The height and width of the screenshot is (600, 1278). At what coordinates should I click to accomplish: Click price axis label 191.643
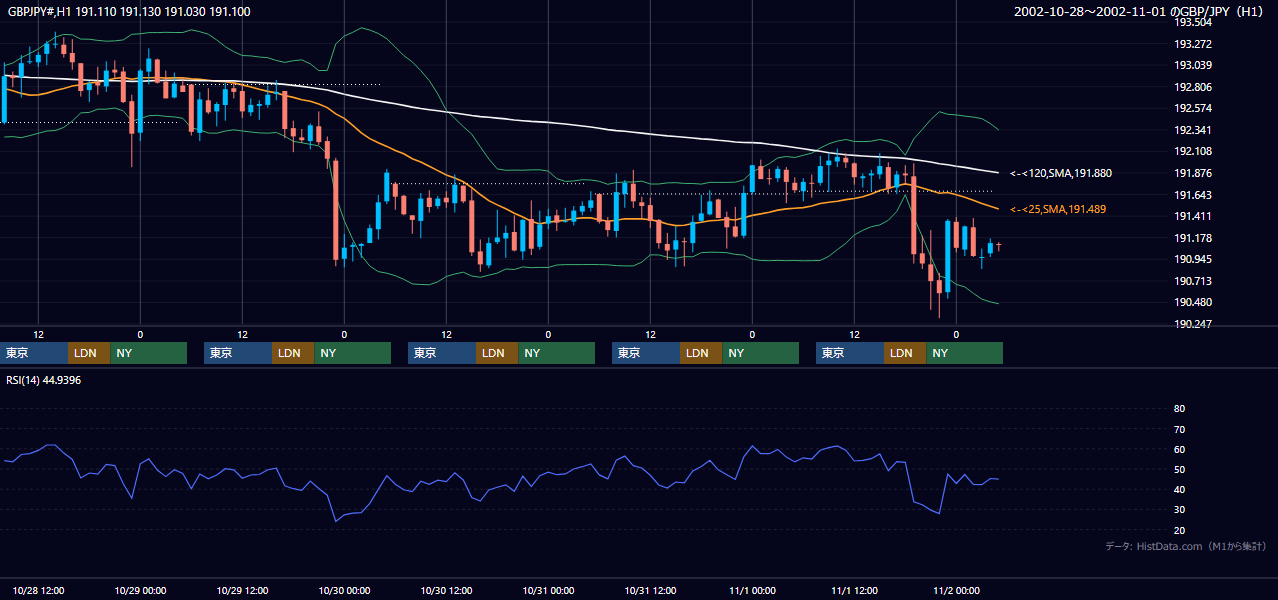pyautogui.click(x=1193, y=195)
